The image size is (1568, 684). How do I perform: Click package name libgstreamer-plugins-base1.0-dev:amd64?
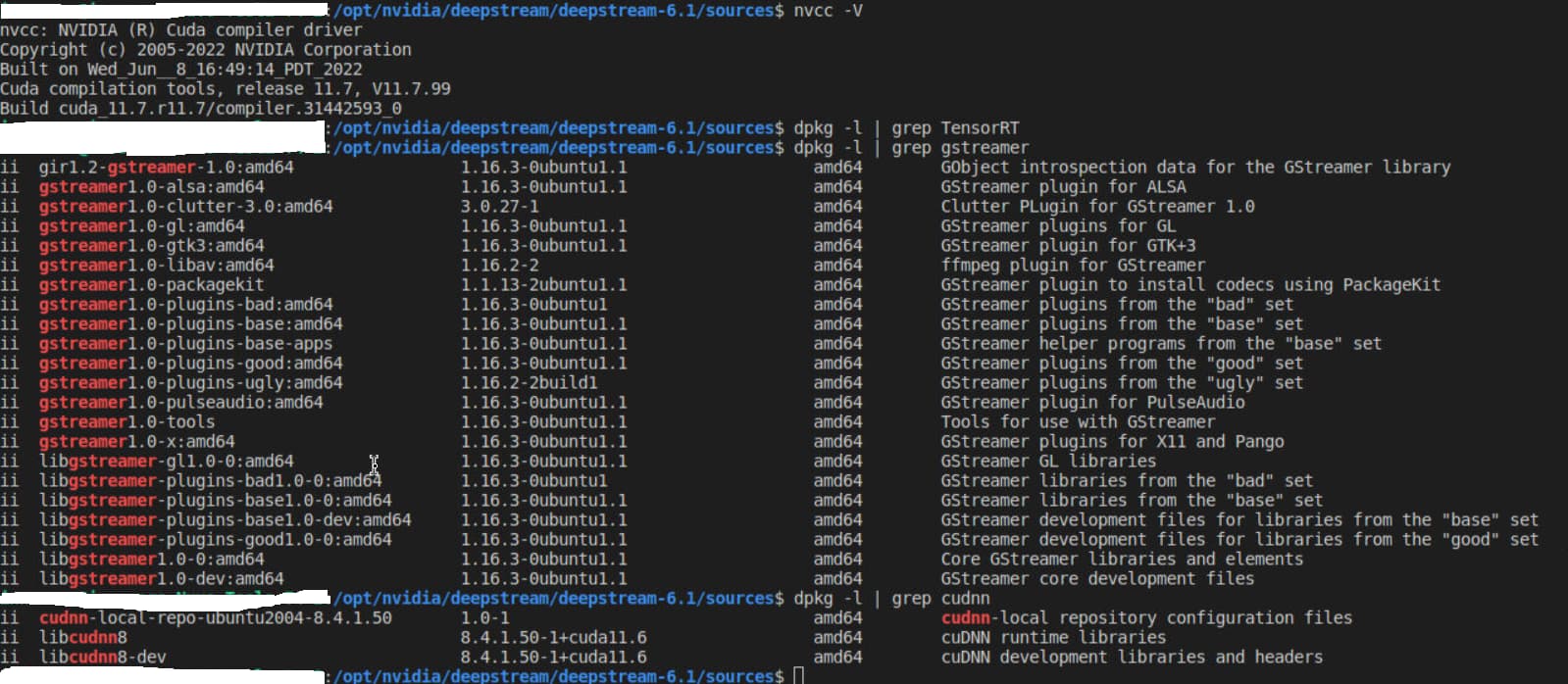226,520
